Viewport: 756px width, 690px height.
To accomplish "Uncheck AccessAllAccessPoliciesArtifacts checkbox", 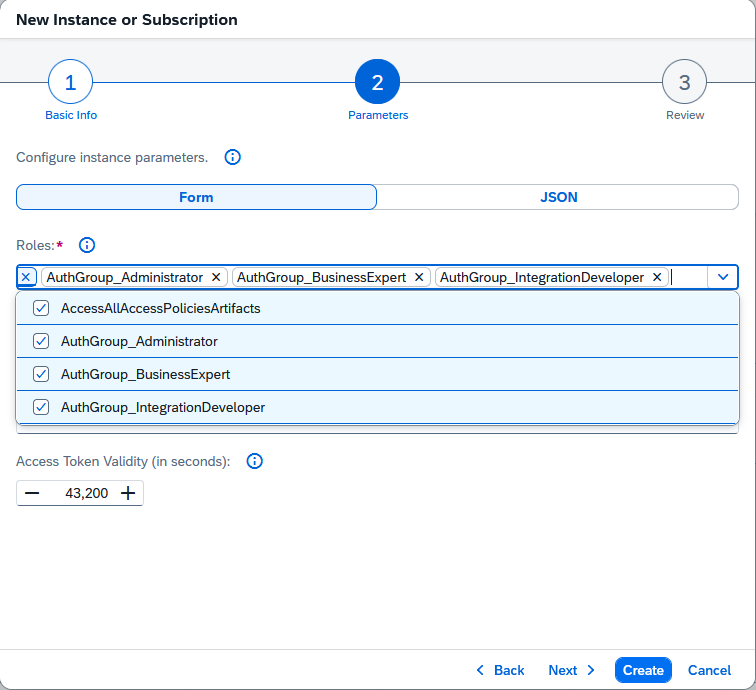I will click(41, 308).
